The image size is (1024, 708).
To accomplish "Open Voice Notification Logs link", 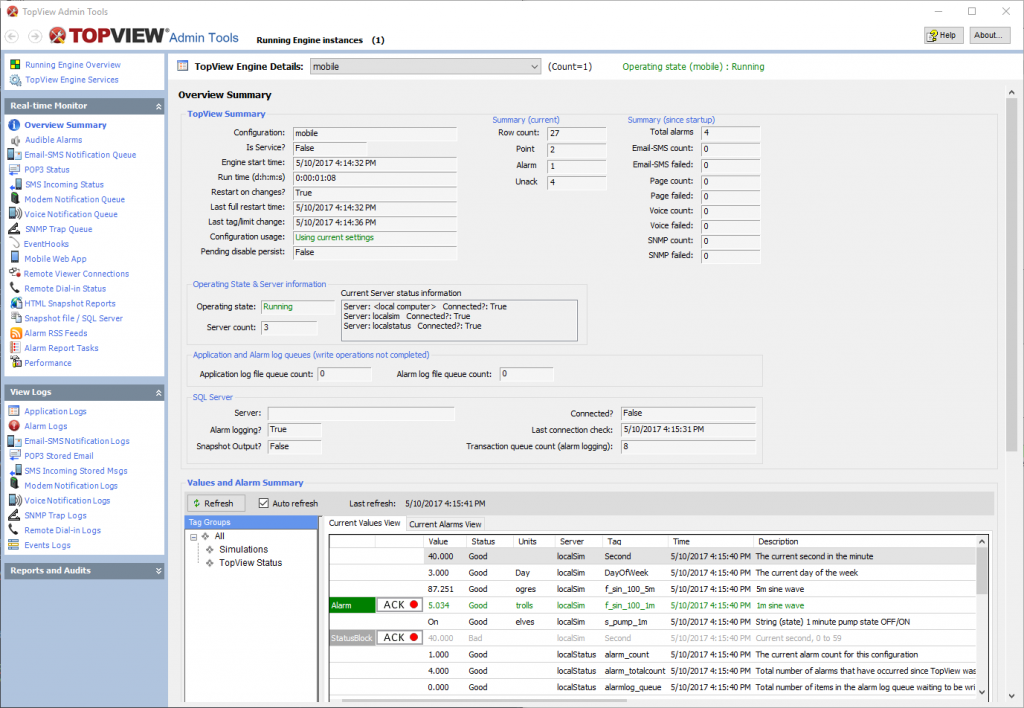I will 67,500.
